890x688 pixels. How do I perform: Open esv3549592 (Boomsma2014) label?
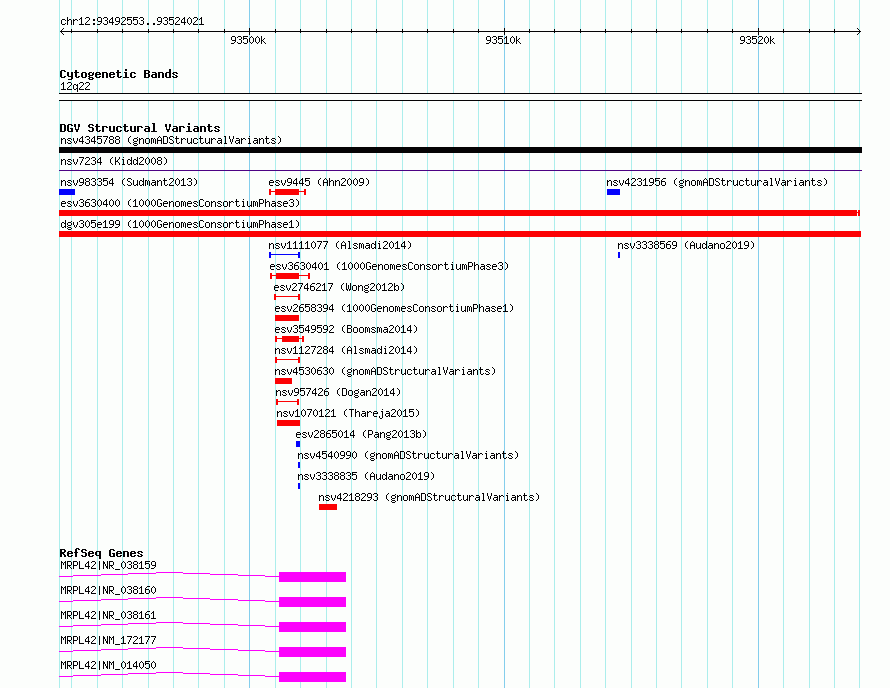tap(346, 329)
